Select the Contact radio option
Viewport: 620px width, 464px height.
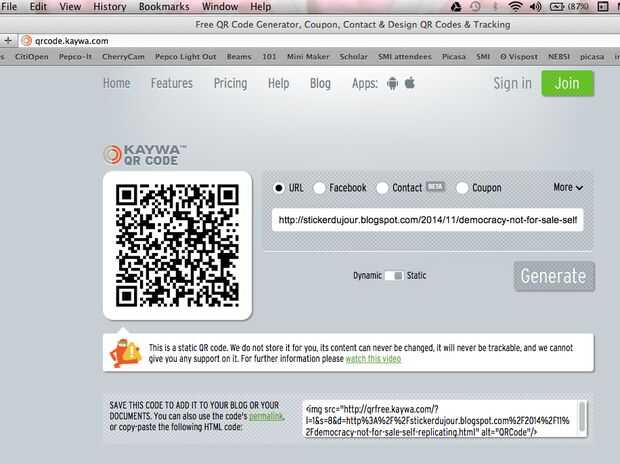(382, 188)
